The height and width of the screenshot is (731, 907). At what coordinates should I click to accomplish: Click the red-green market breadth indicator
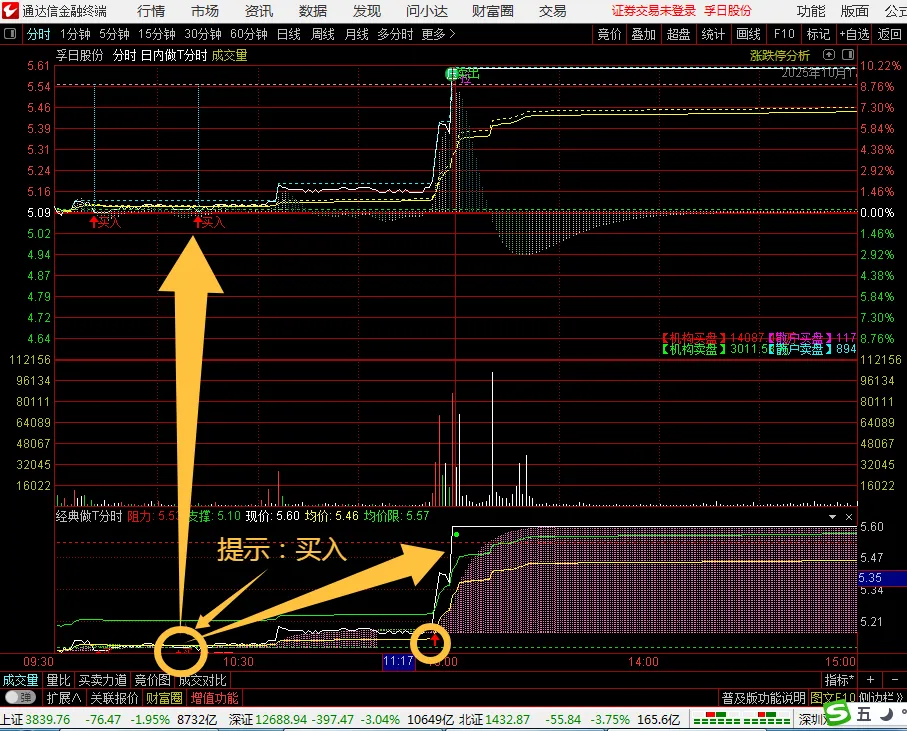coord(742,720)
